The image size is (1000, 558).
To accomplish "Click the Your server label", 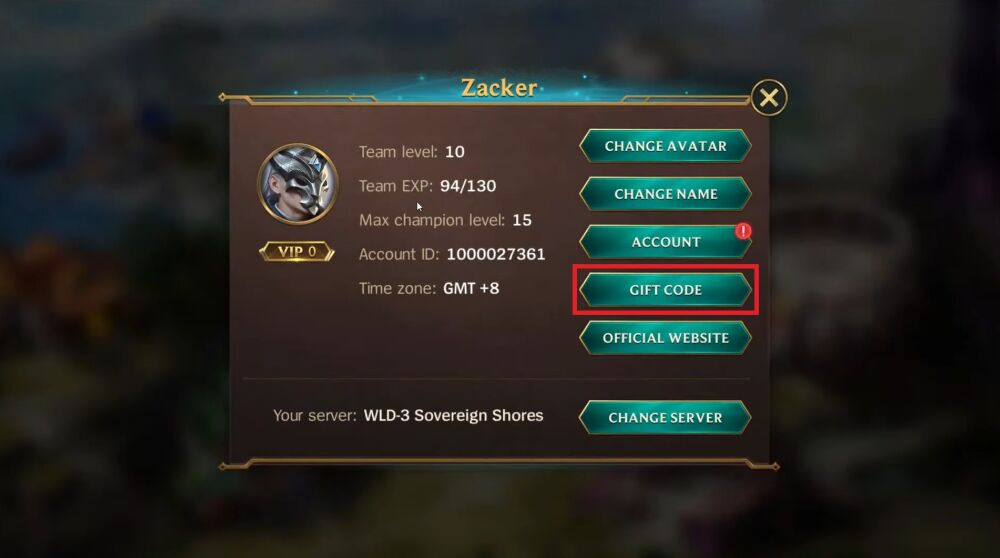I will click(x=314, y=416).
